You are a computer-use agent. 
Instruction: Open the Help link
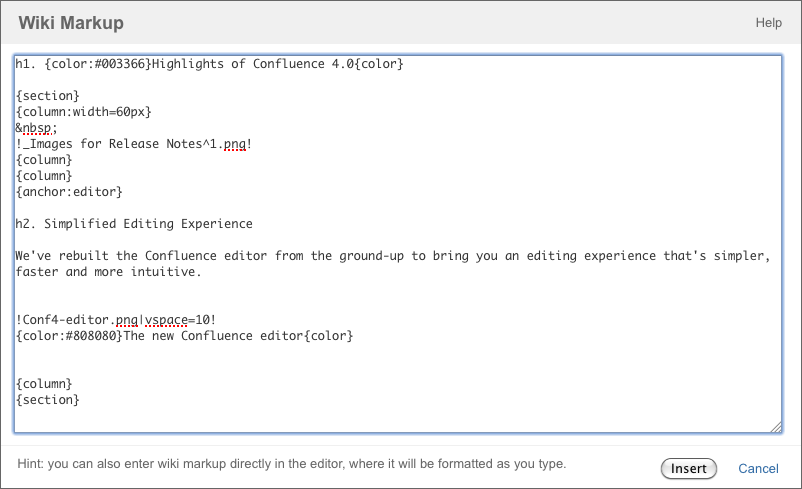[x=768, y=23]
